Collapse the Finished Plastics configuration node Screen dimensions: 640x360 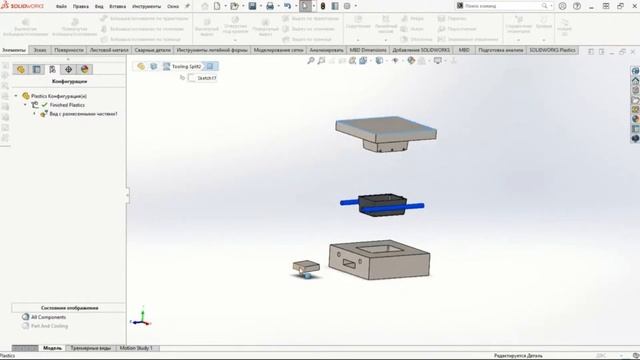(25, 105)
